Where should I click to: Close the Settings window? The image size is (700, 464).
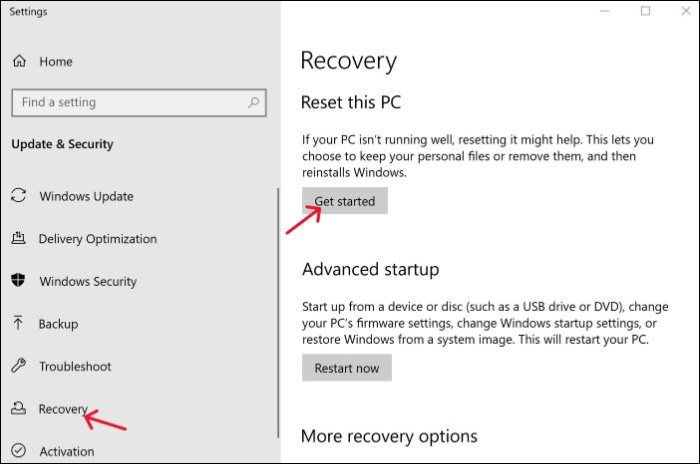[685, 11]
